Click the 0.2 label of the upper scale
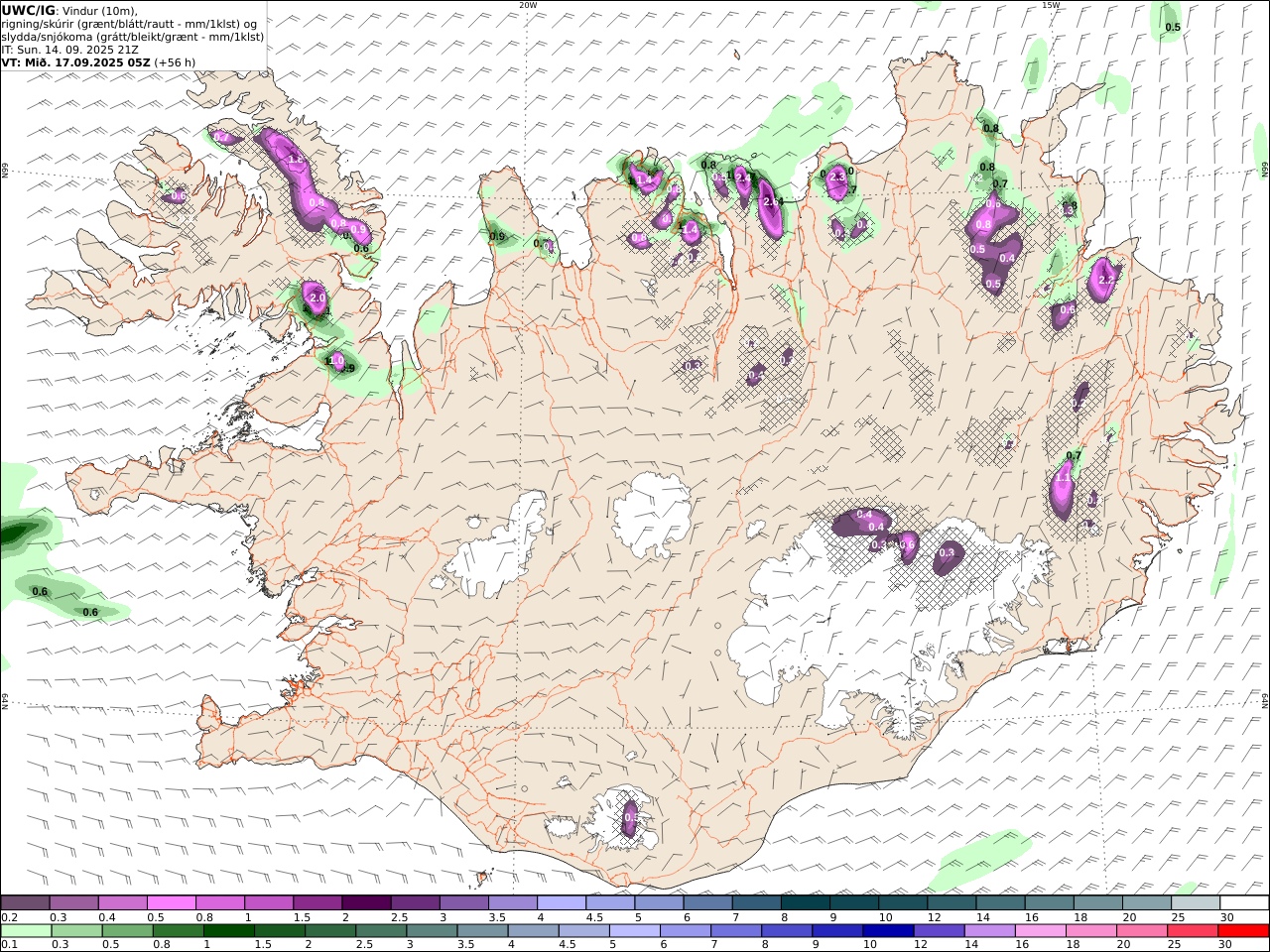The width and height of the screenshot is (1270, 952). [x=8, y=917]
